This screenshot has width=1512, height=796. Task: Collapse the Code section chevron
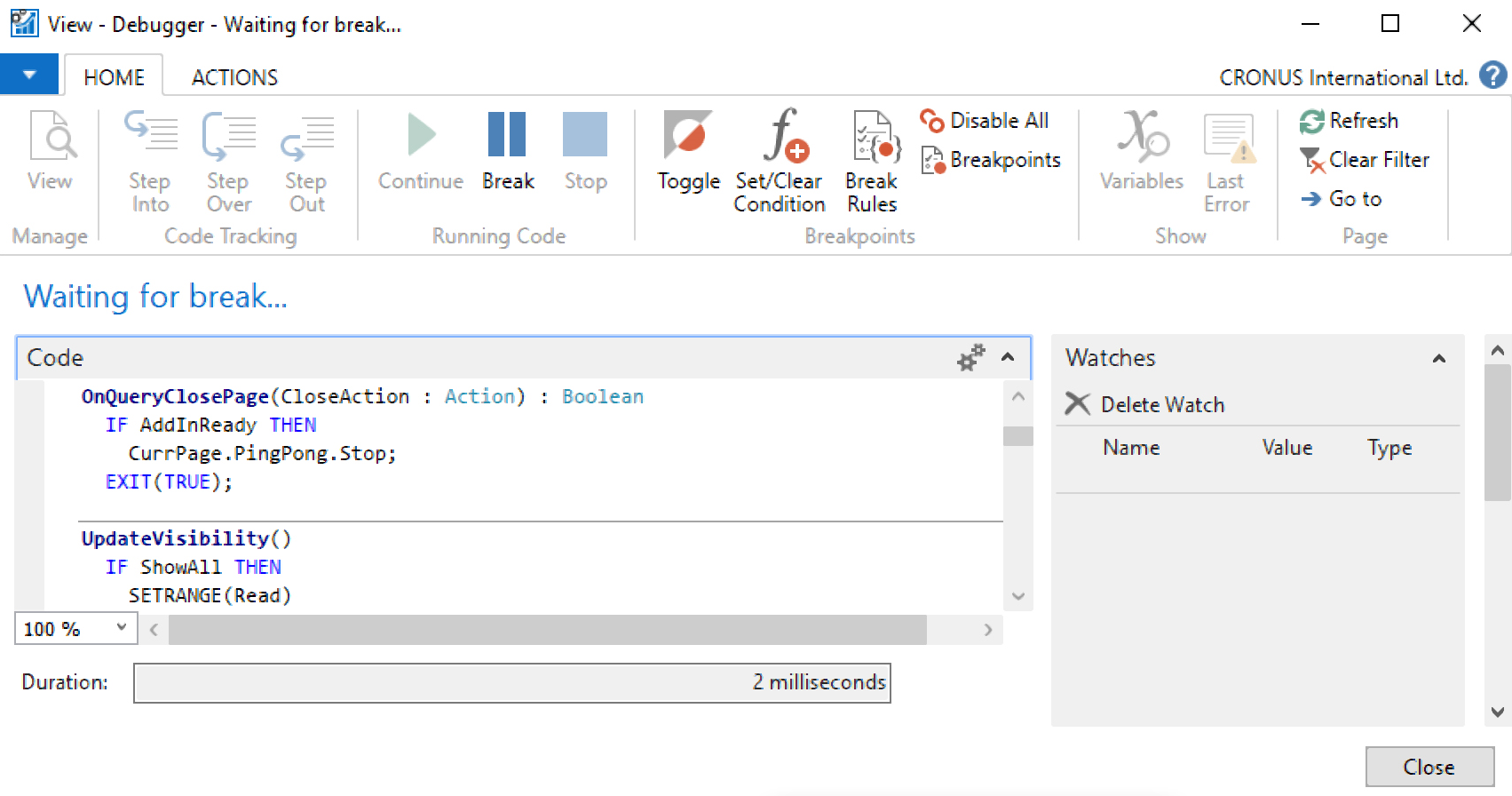point(1008,357)
